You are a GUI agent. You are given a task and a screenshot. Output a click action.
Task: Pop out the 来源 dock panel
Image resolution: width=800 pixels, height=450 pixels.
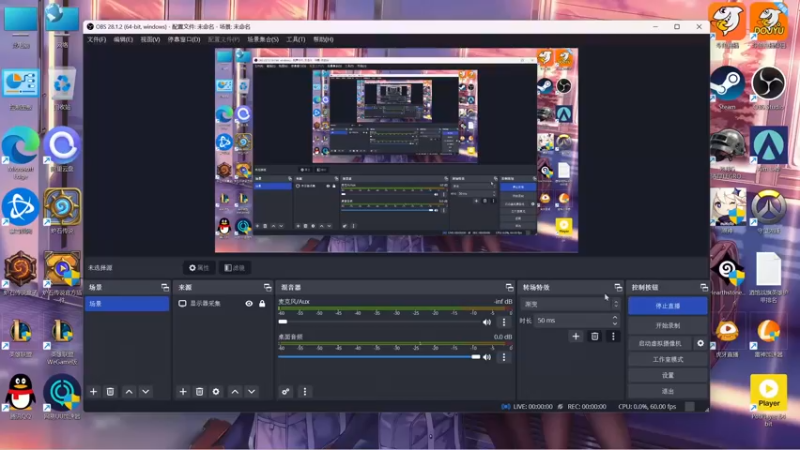click(x=267, y=288)
